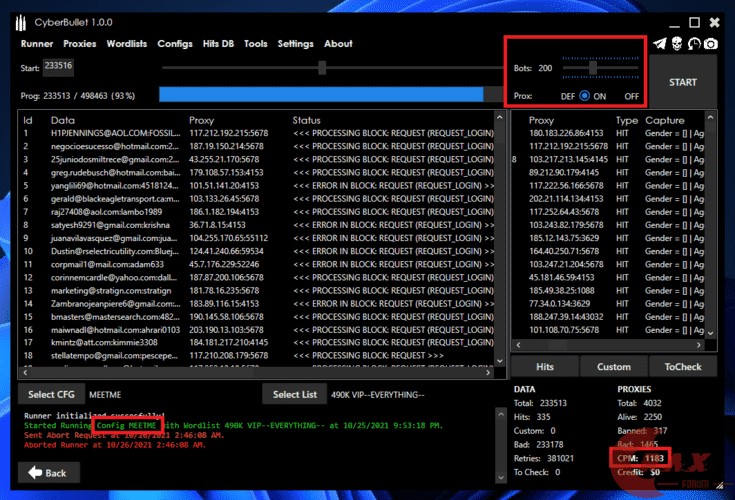Image resolution: width=735 pixels, height=500 pixels.
Task: Click the history clock icon
Action: point(694,44)
